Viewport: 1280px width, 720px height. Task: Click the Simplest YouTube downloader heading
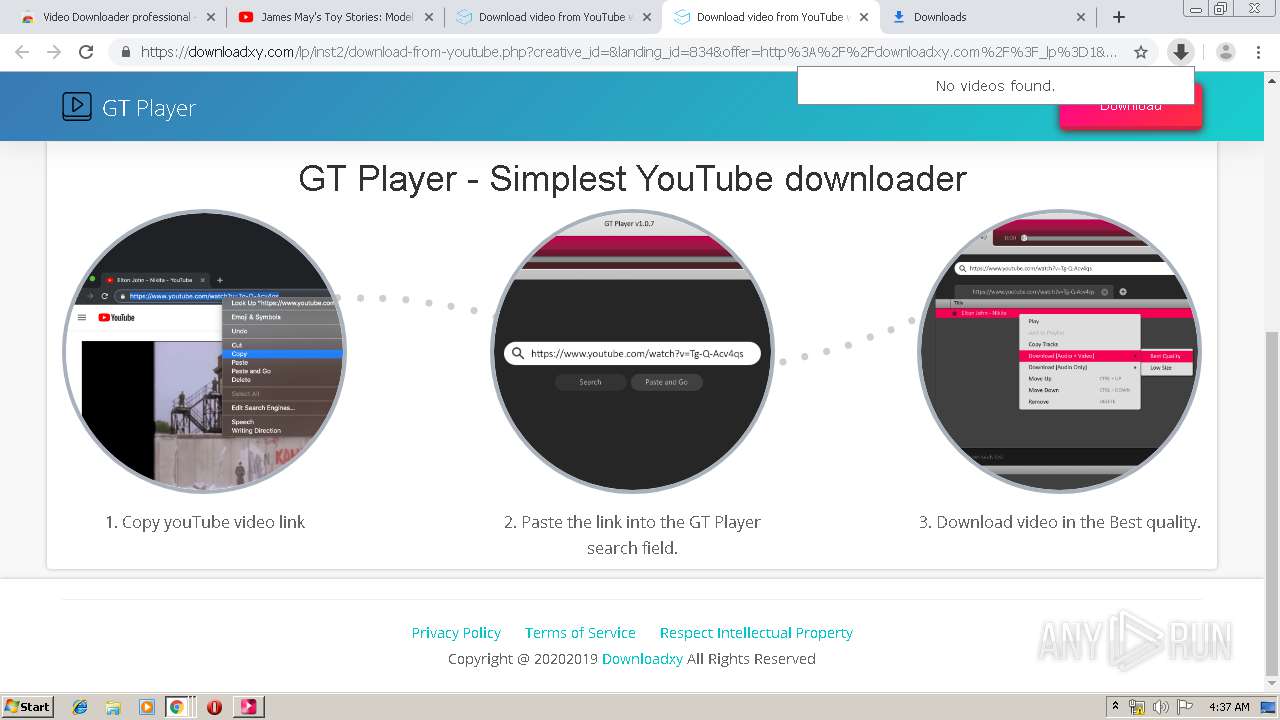[632, 178]
